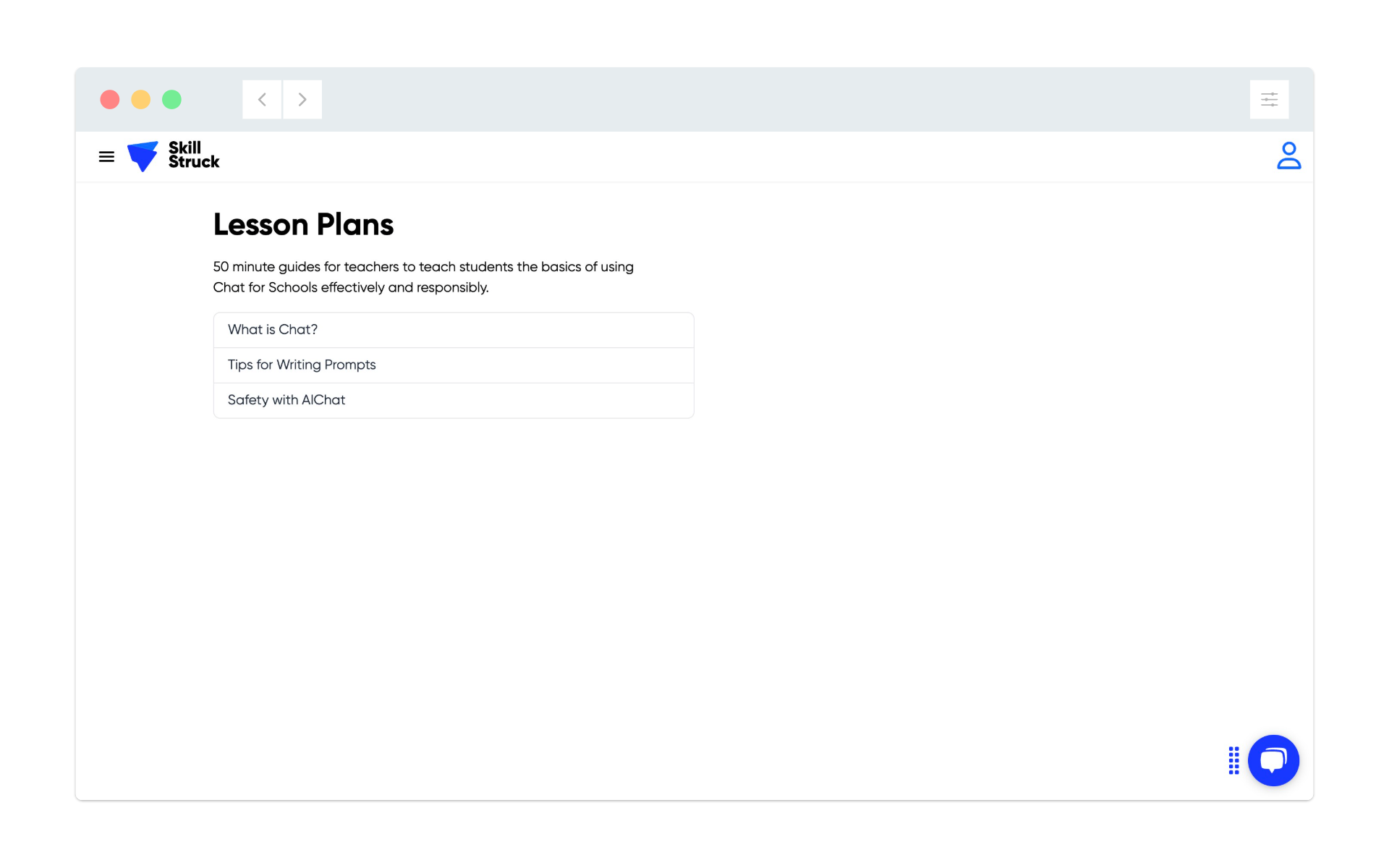Click the 'Lesson Plans' page heading
The height and width of the screenshot is (868, 1389).
click(303, 224)
